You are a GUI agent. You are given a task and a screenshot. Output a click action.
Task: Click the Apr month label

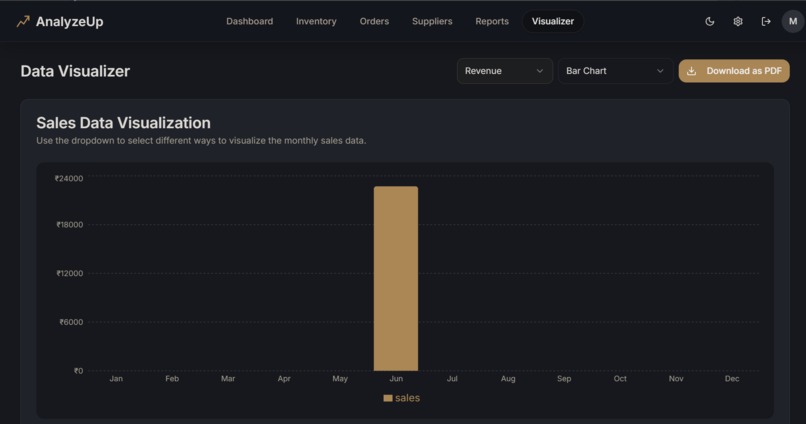coord(284,379)
